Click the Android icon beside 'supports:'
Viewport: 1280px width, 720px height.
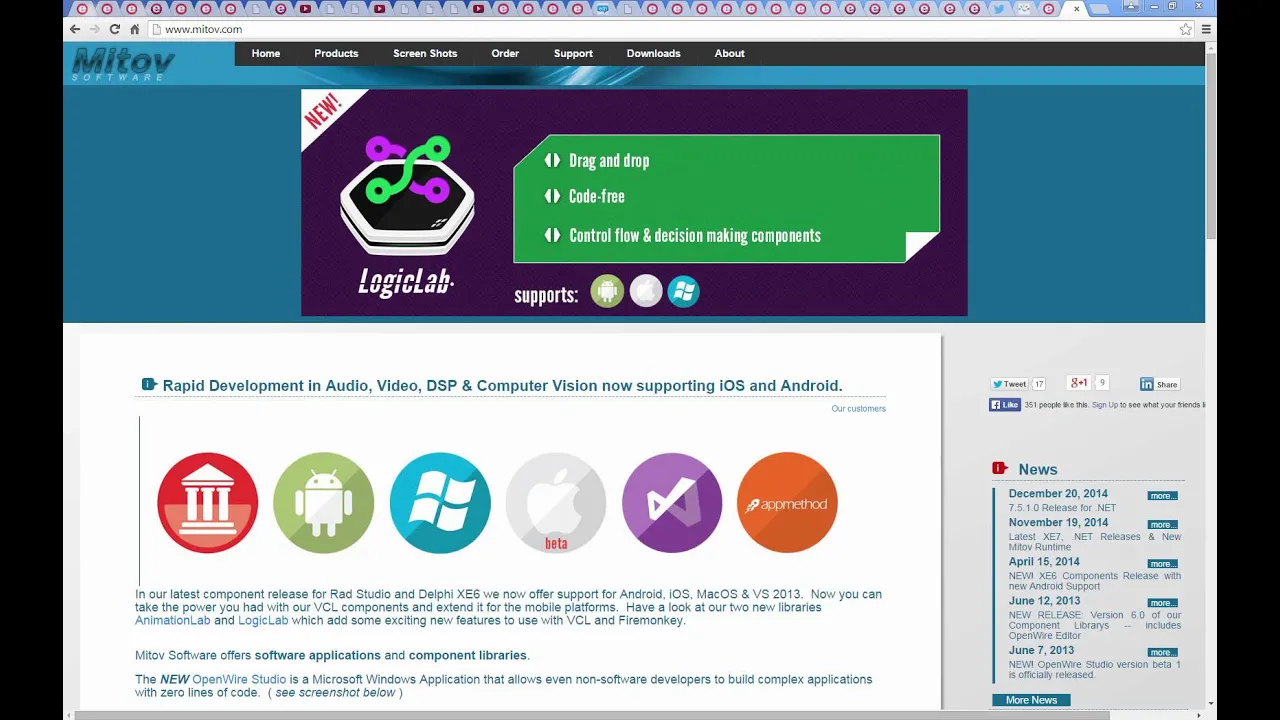(x=607, y=291)
